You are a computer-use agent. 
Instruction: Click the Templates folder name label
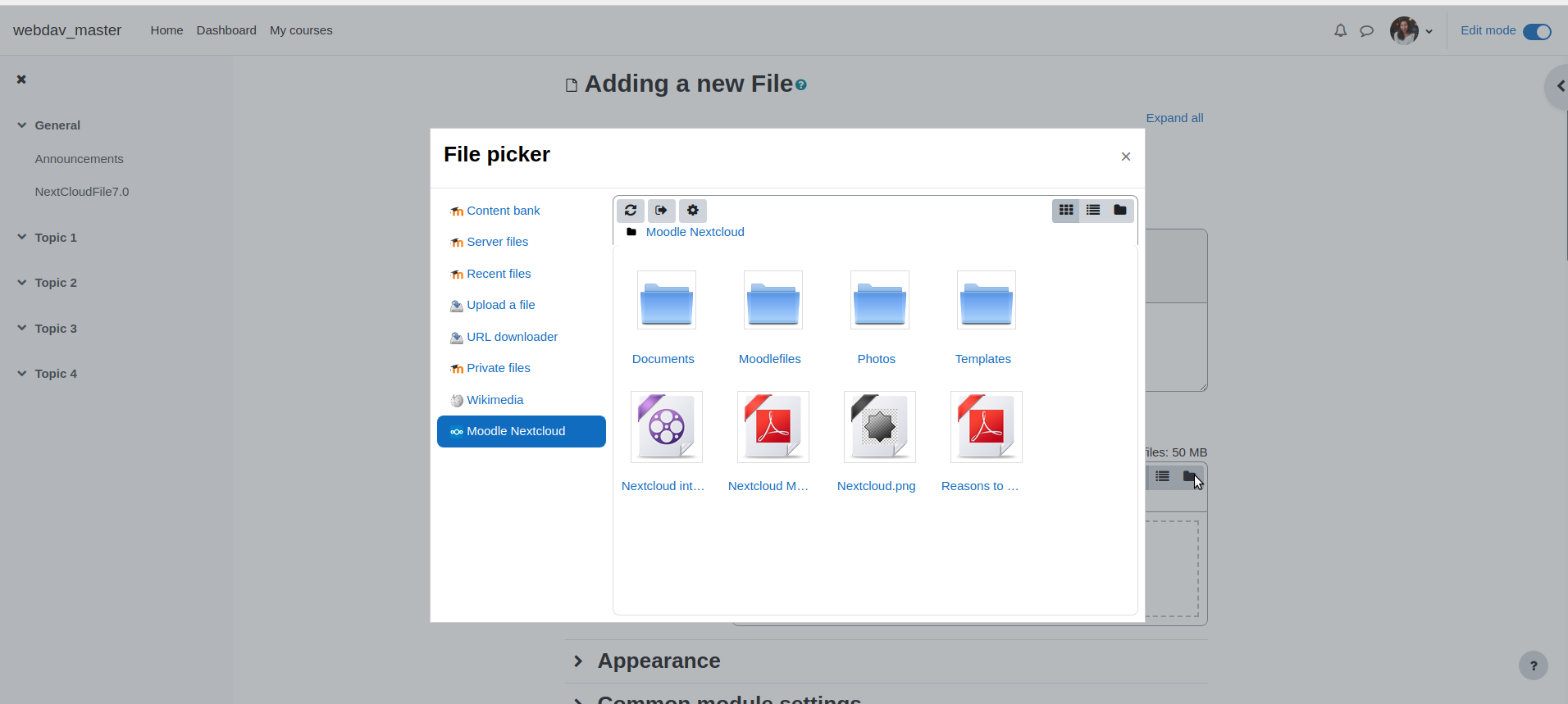[x=983, y=359]
